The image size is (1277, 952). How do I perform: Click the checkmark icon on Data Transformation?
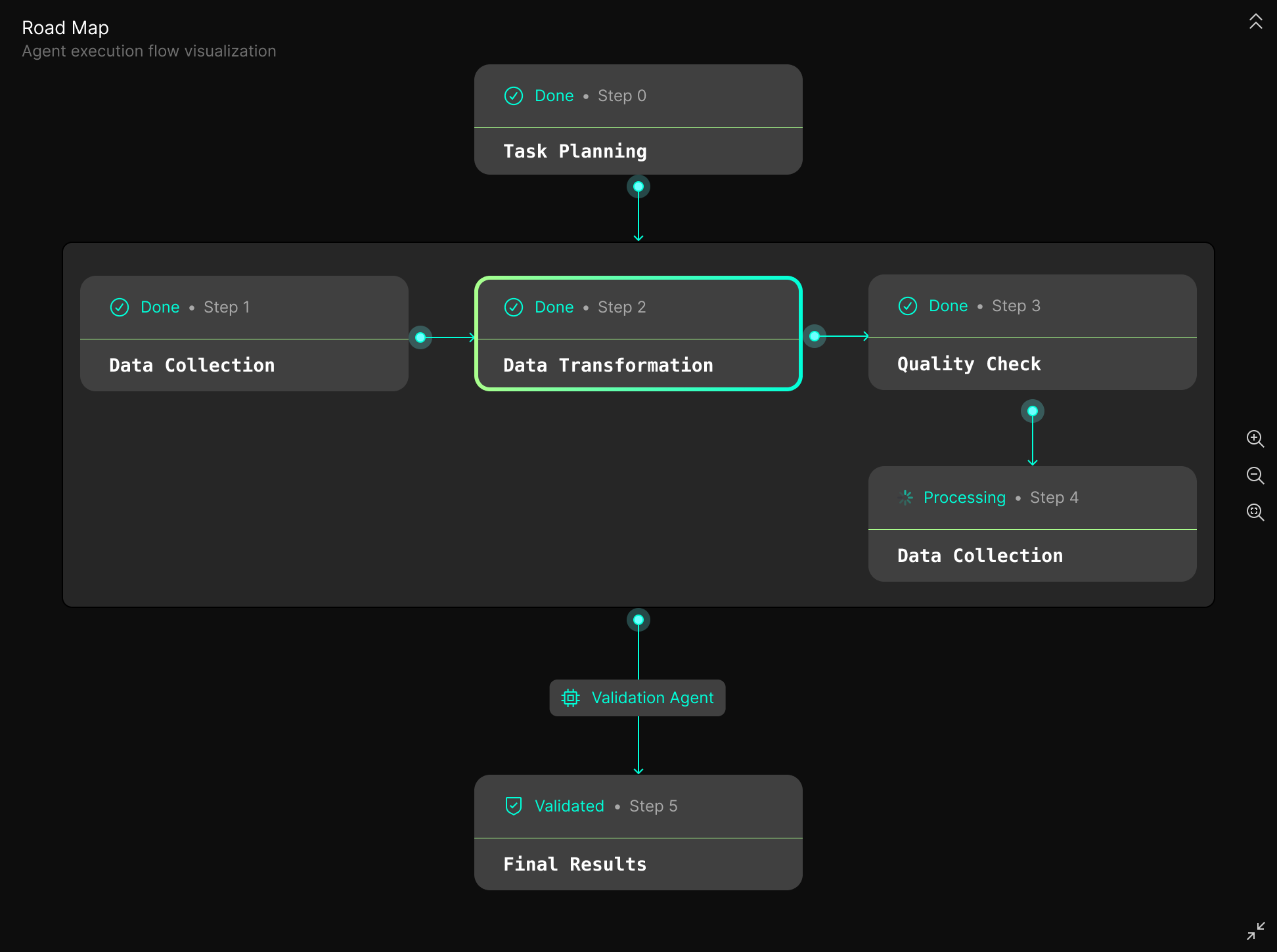pyautogui.click(x=514, y=307)
